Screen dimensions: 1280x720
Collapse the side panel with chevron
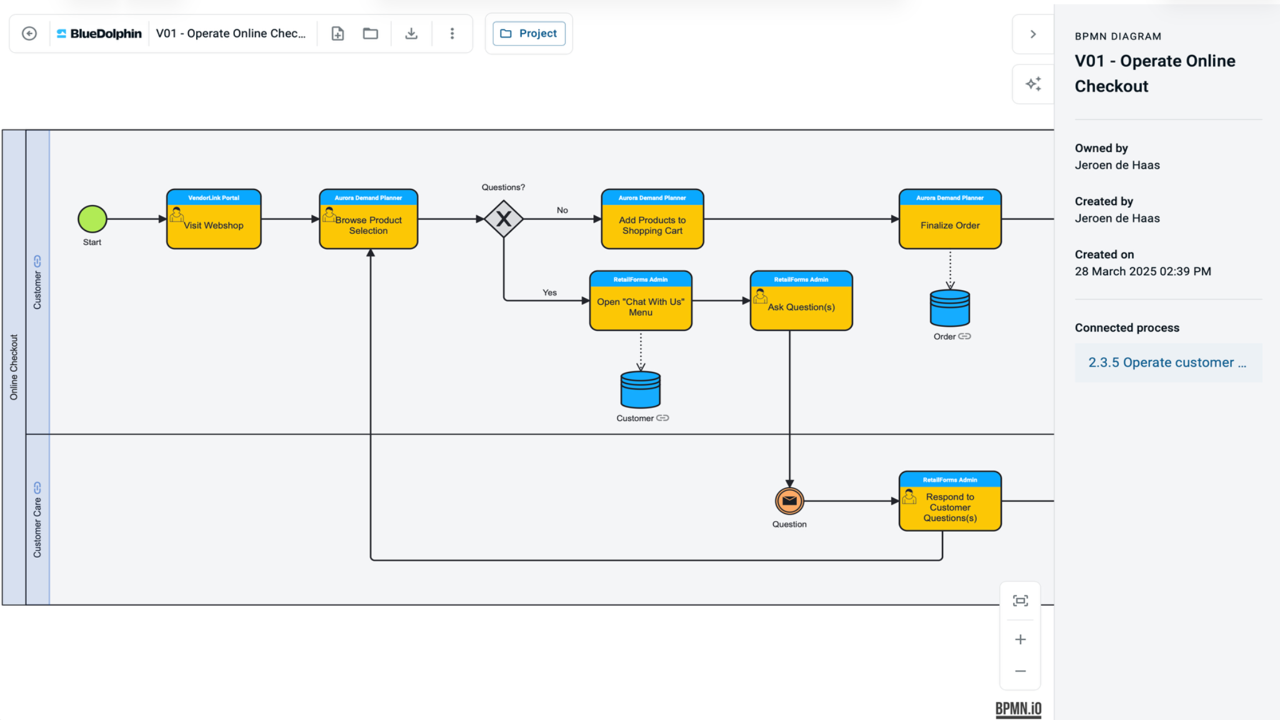point(1033,34)
